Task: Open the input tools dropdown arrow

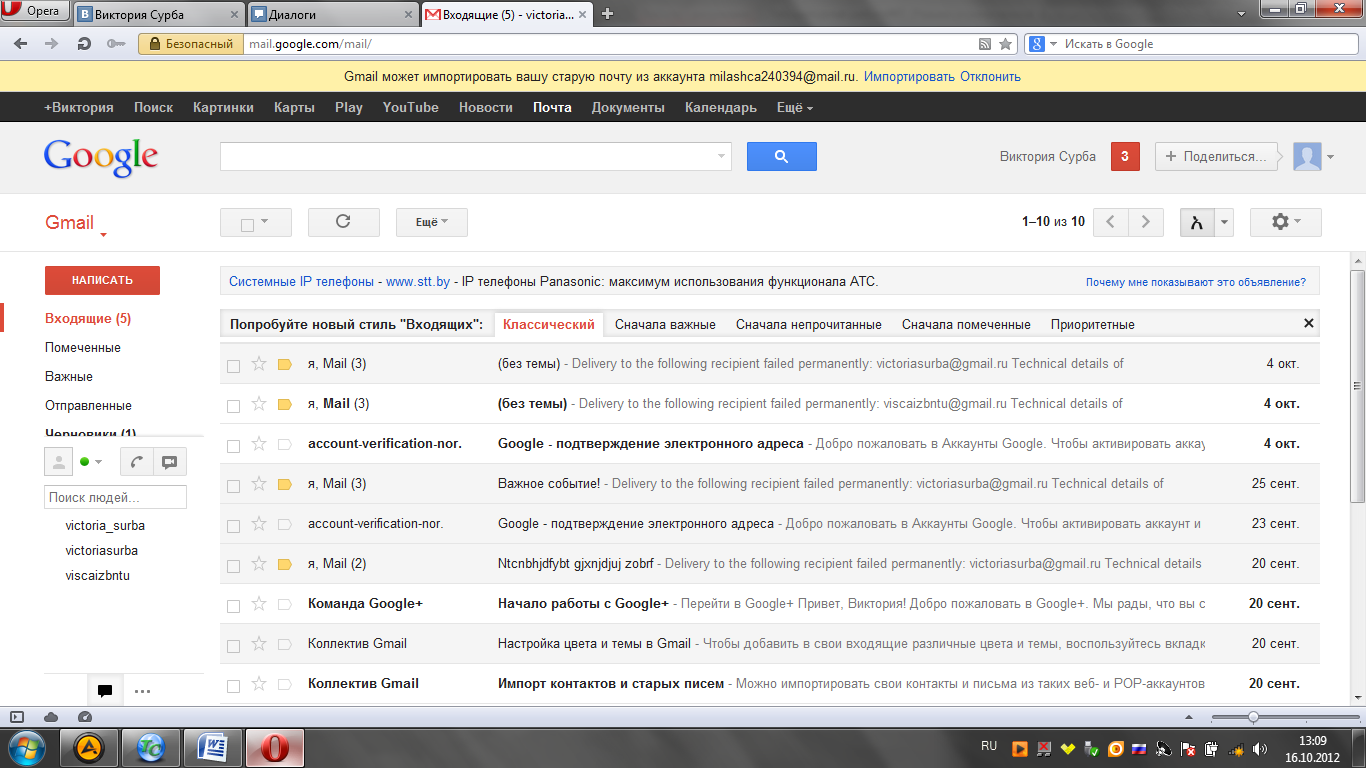Action: (1225, 222)
